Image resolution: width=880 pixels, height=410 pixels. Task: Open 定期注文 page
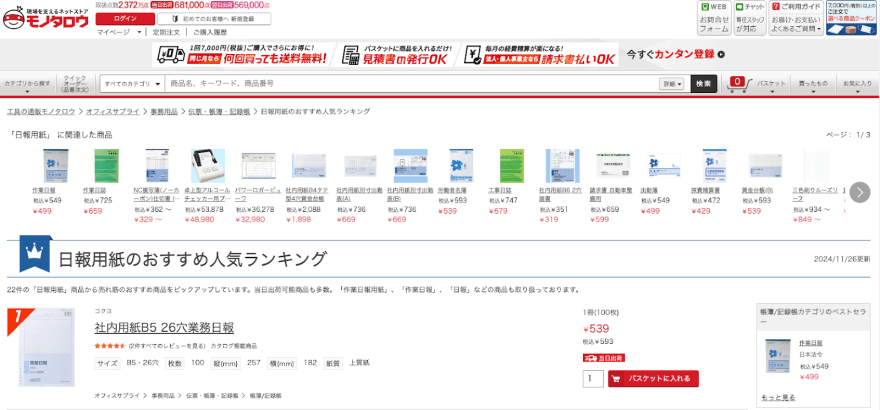click(167, 32)
